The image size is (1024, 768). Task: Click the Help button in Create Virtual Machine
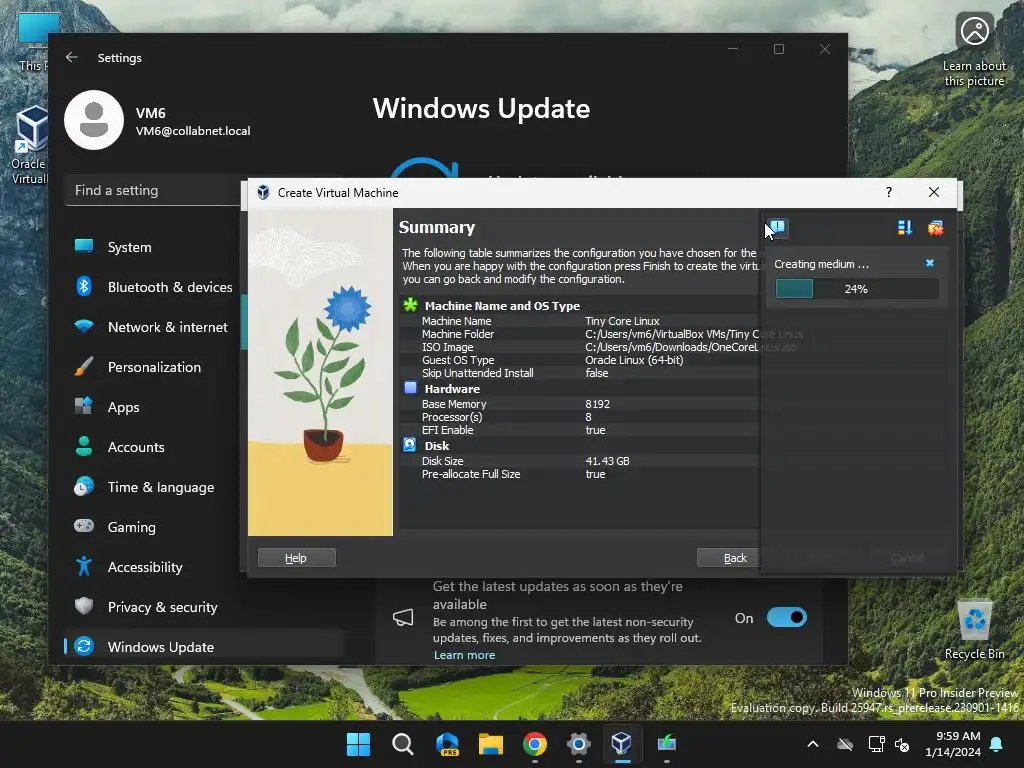(296, 558)
